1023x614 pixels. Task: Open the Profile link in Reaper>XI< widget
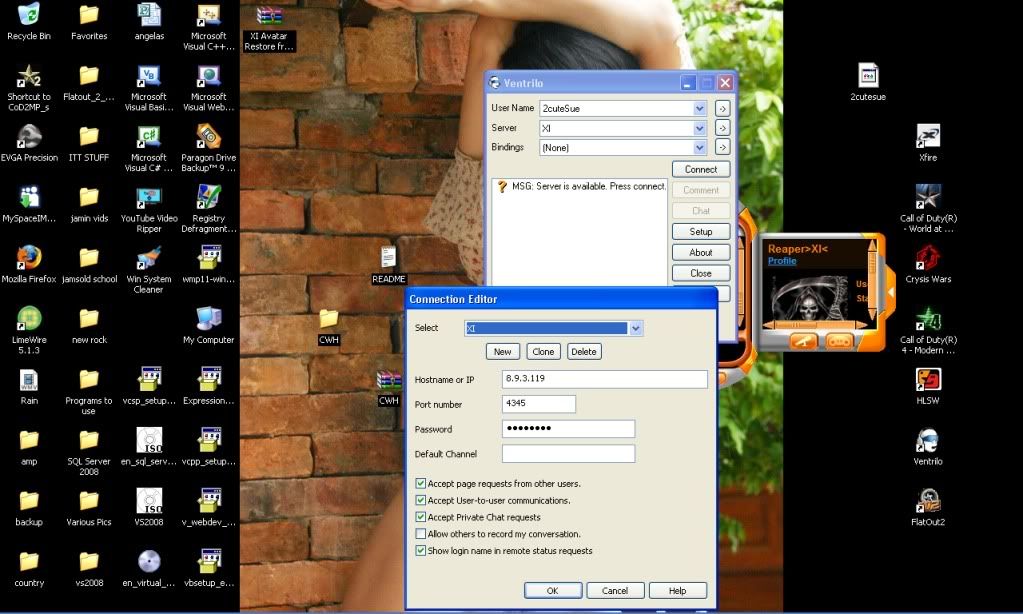coord(782,261)
